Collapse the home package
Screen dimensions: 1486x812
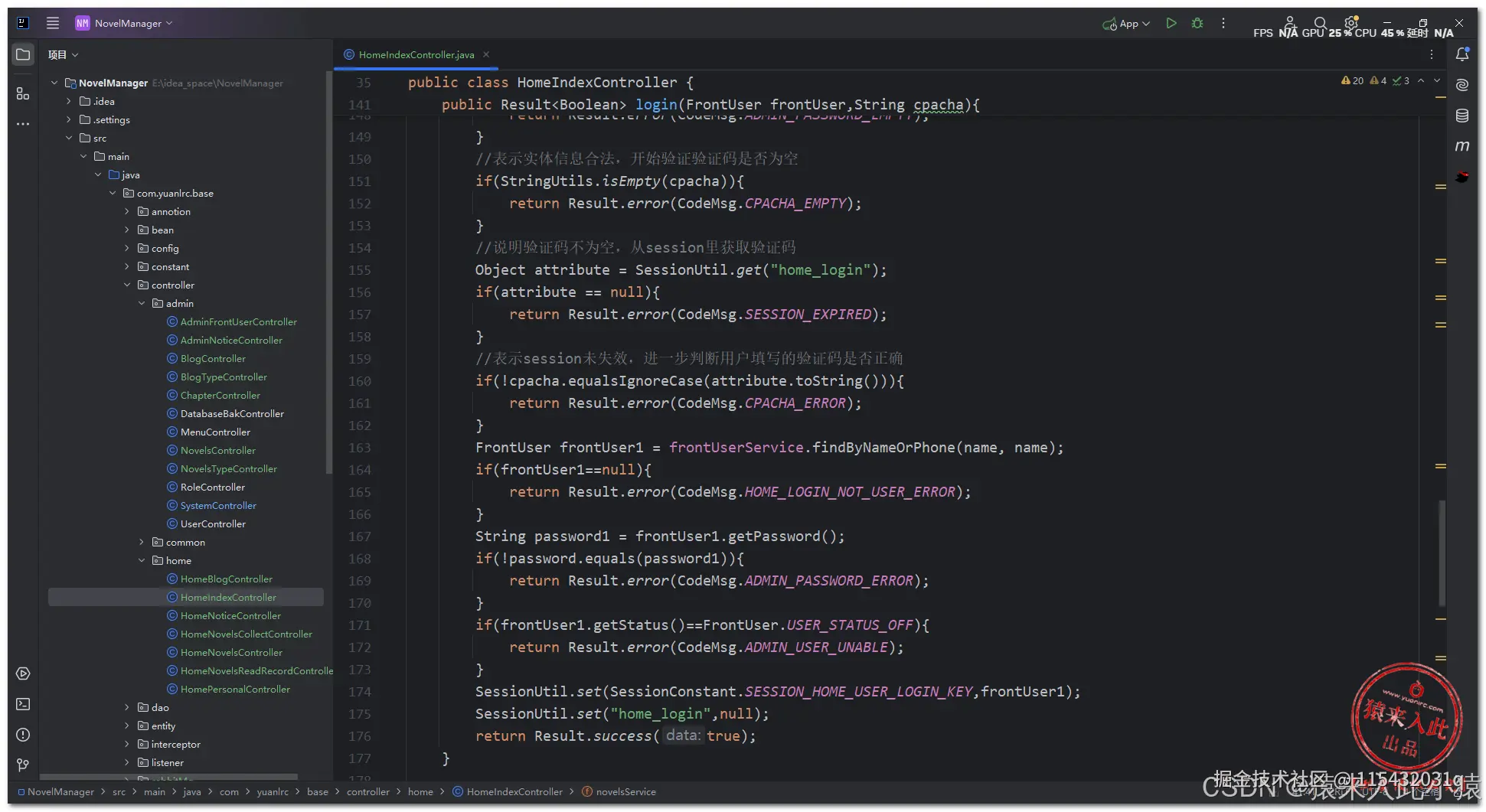click(142, 560)
